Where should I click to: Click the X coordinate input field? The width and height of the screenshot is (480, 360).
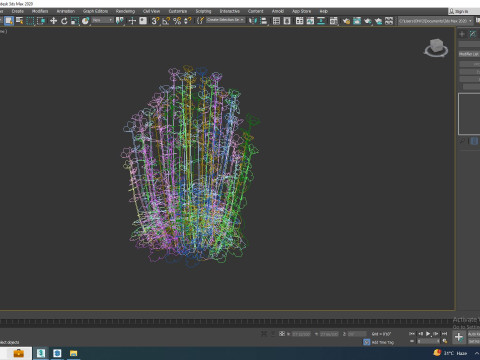point(301,334)
